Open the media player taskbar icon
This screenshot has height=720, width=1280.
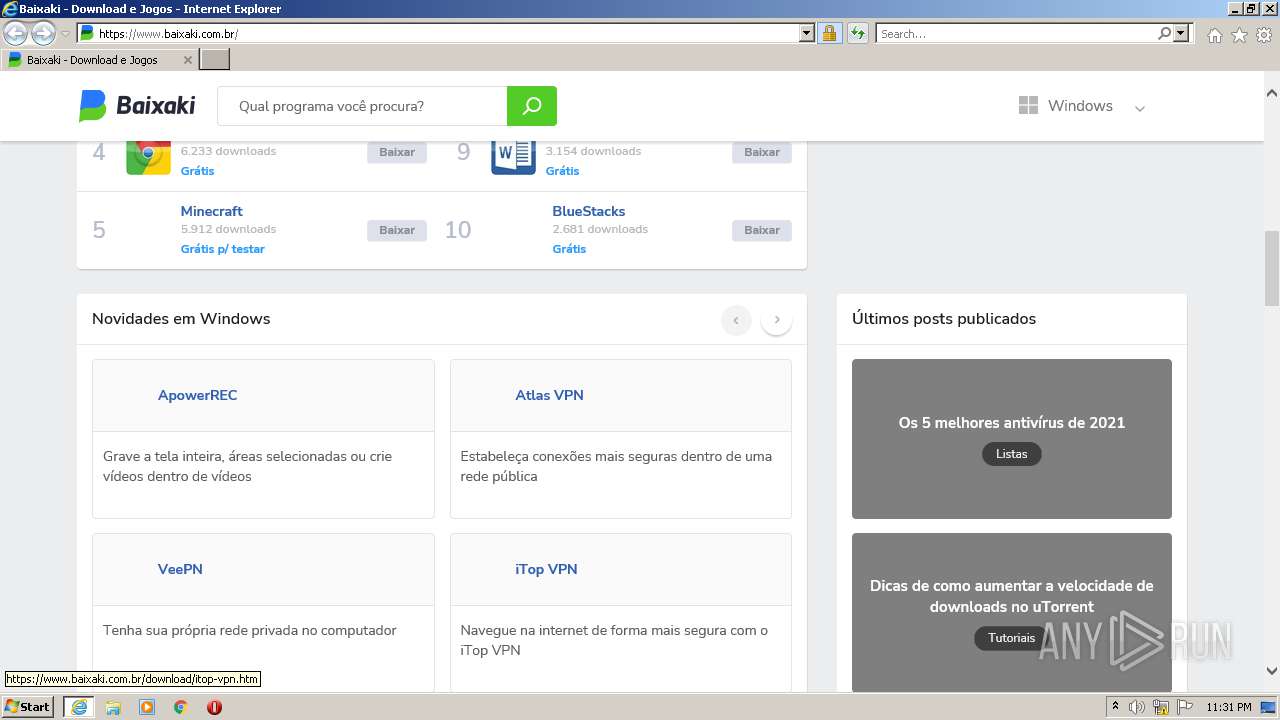click(147, 707)
